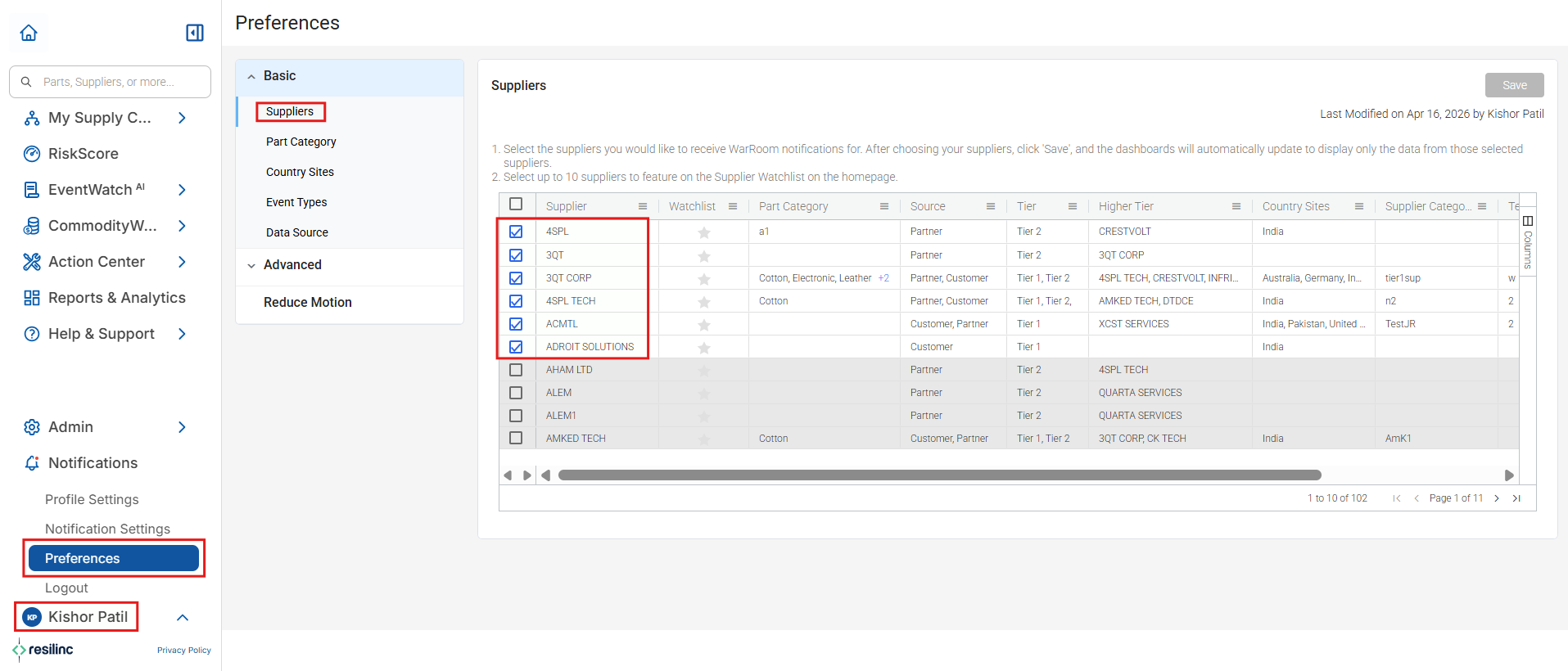The image size is (1568, 671).
Task: Open the Source column menu icon
Action: [x=991, y=206]
